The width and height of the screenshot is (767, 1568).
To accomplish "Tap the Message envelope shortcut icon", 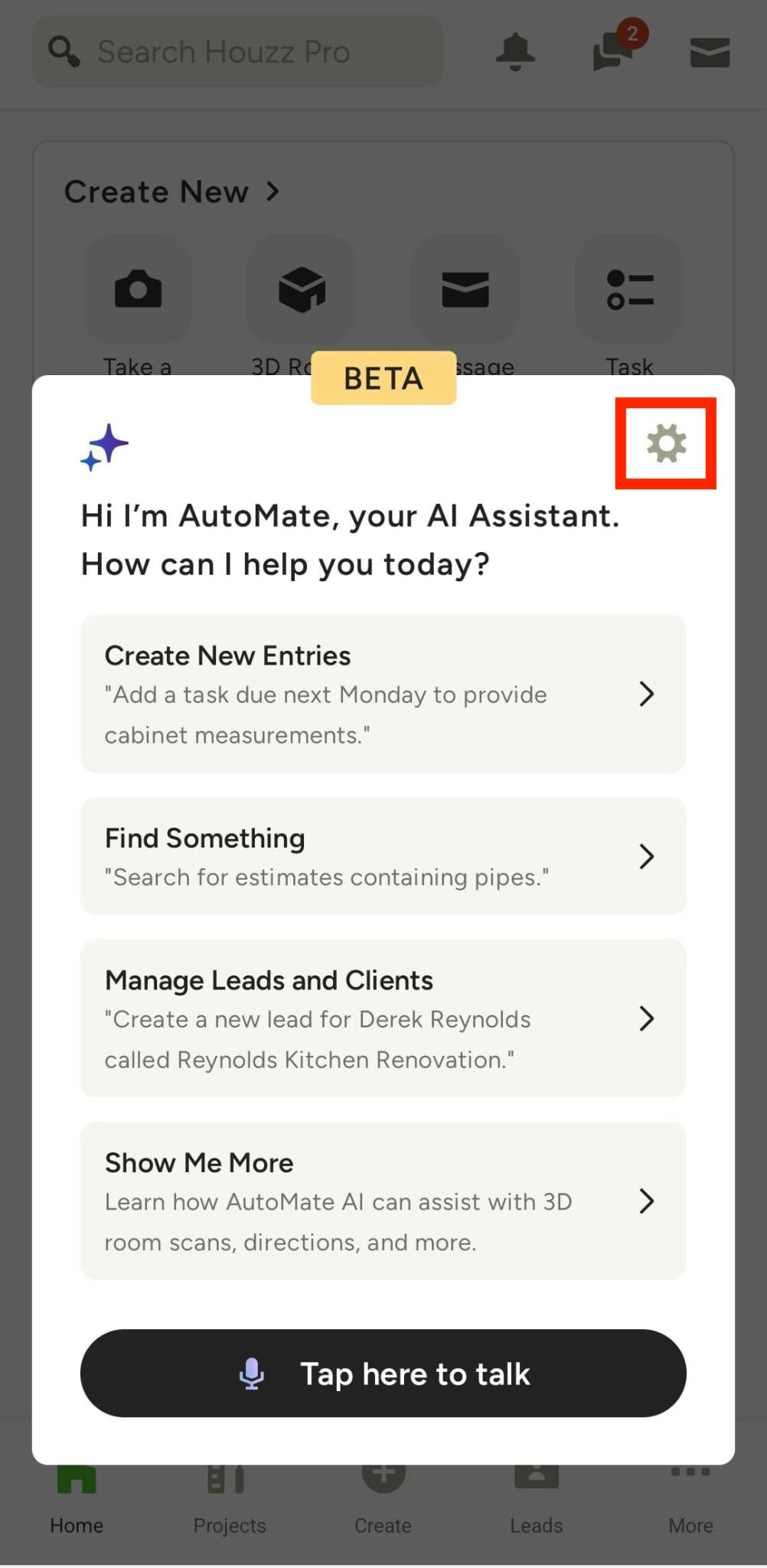I will click(x=465, y=289).
